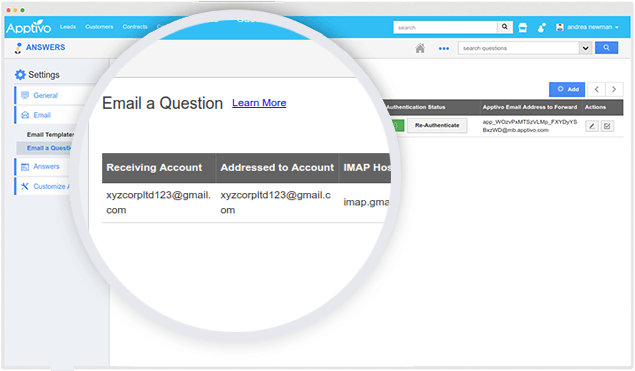
Task: Click the Re-Authenticate button
Action: click(437, 125)
